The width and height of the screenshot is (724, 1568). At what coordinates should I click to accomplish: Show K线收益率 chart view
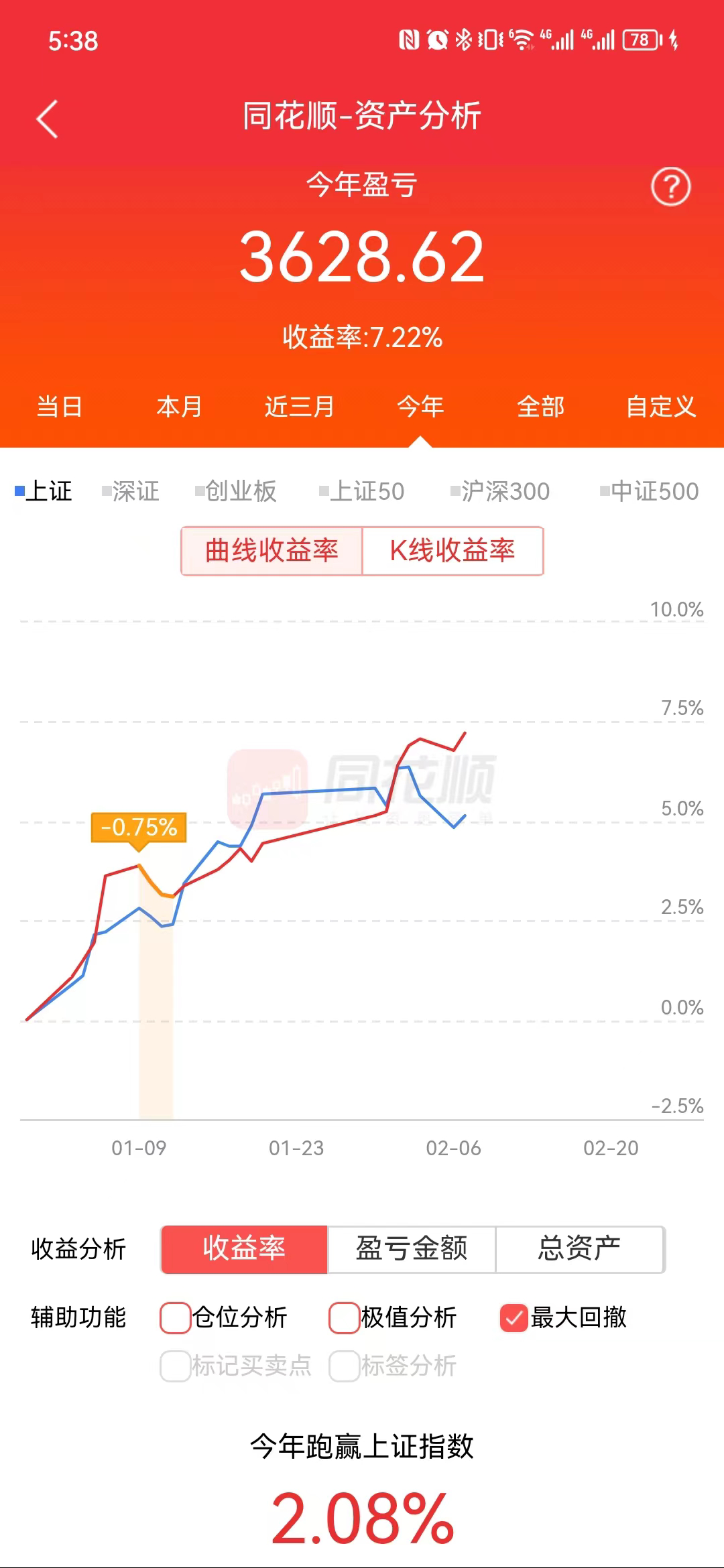click(452, 551)
